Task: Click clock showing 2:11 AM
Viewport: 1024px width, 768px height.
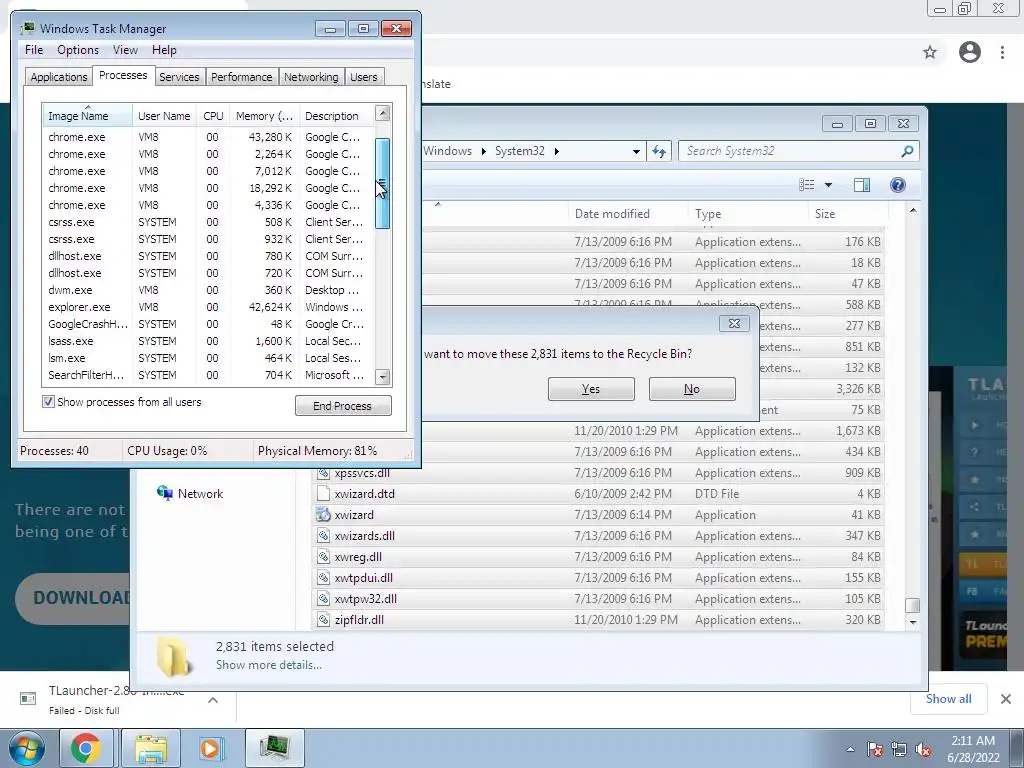Action: point(973,741)
